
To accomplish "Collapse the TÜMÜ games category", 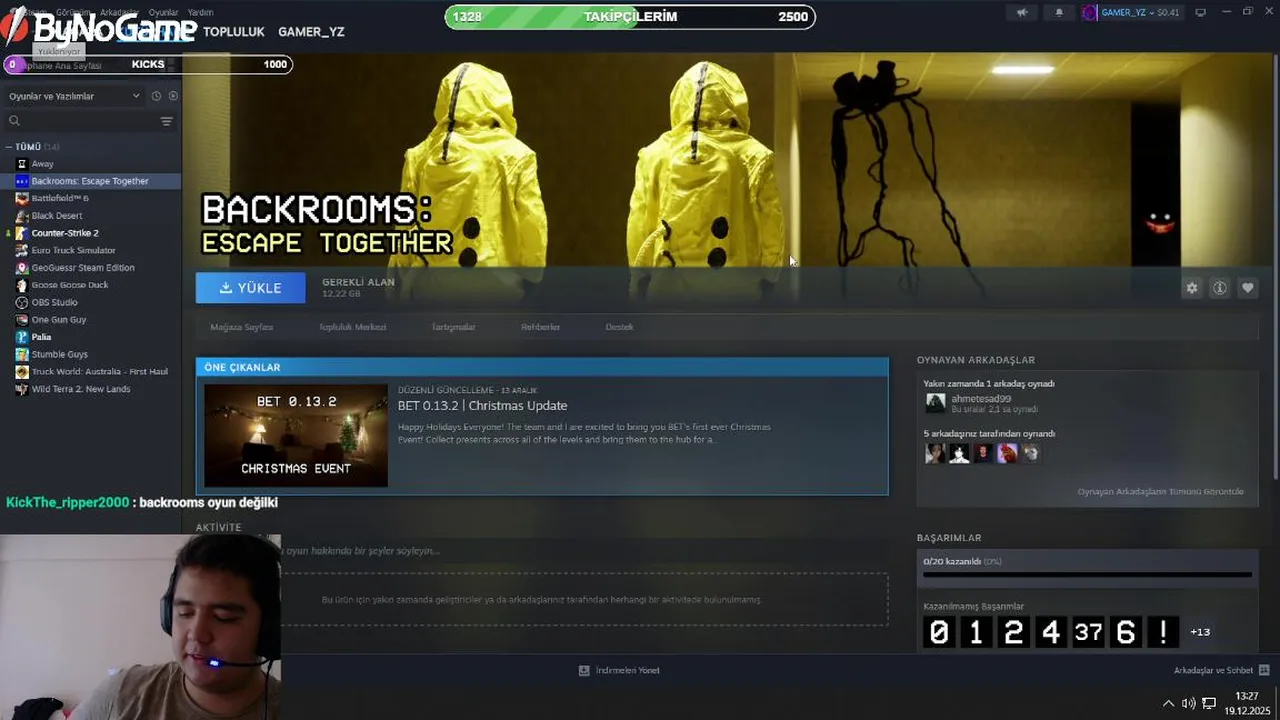I will point(8,147).
